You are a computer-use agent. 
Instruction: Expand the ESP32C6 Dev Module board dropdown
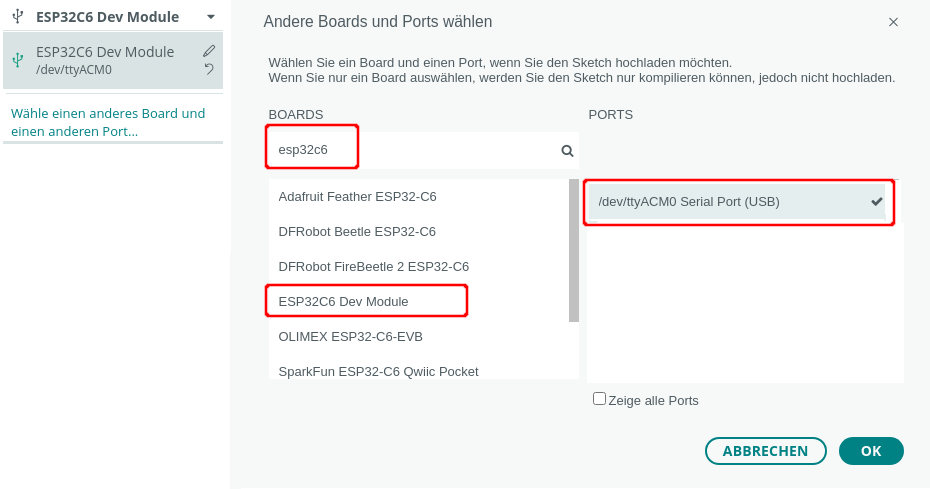pos(211,17)
